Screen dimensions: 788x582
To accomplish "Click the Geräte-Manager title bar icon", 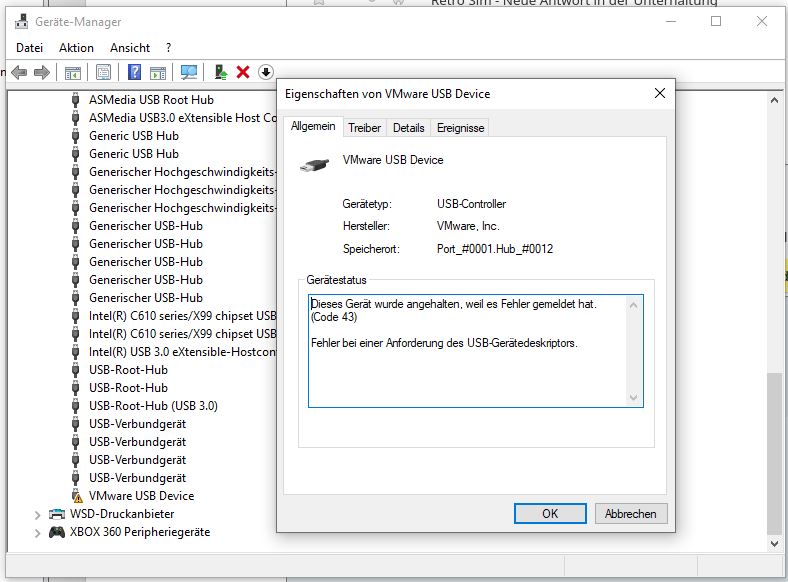I will 21,22.
